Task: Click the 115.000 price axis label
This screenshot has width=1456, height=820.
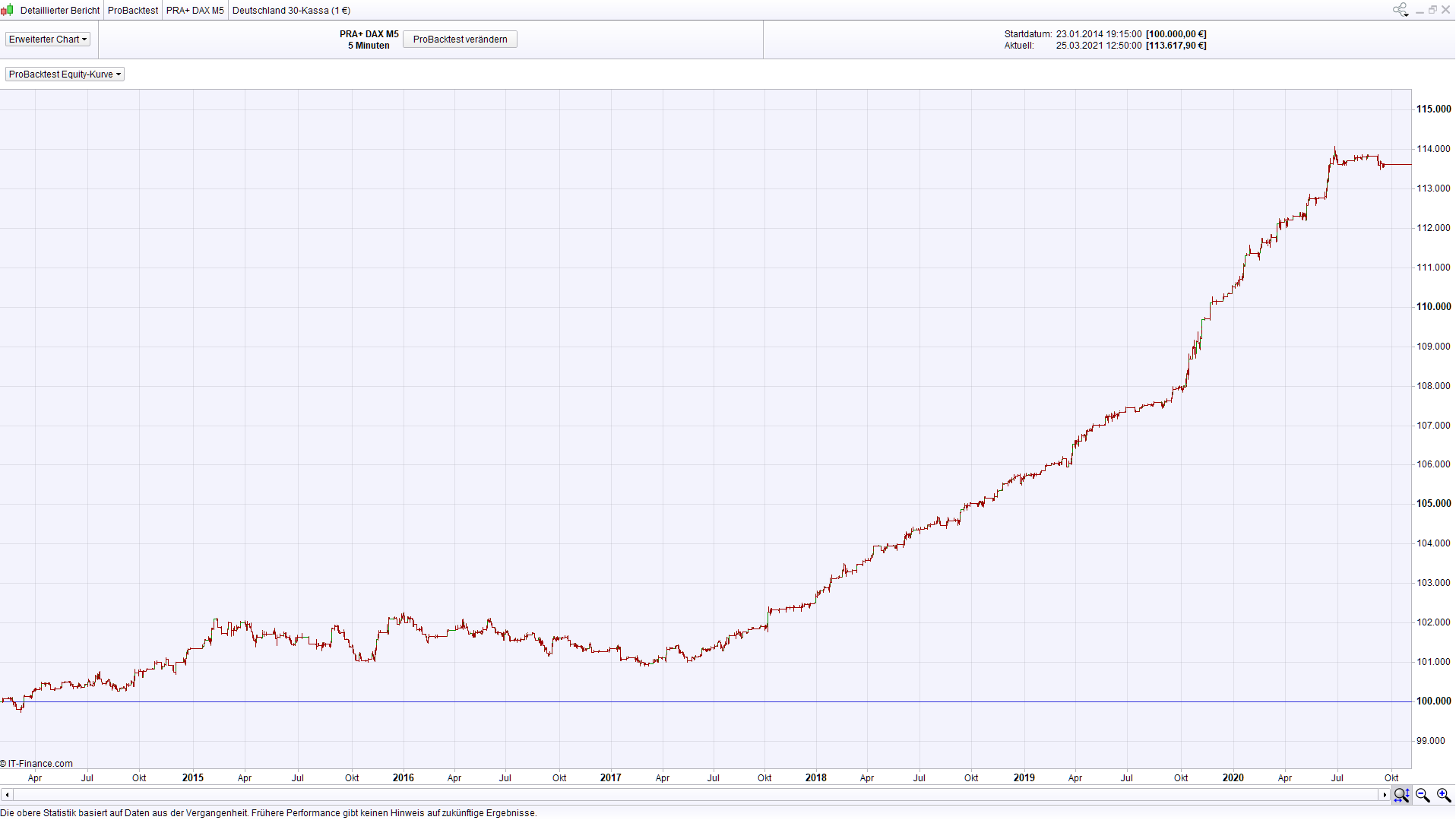Action: pos(1433,109)
